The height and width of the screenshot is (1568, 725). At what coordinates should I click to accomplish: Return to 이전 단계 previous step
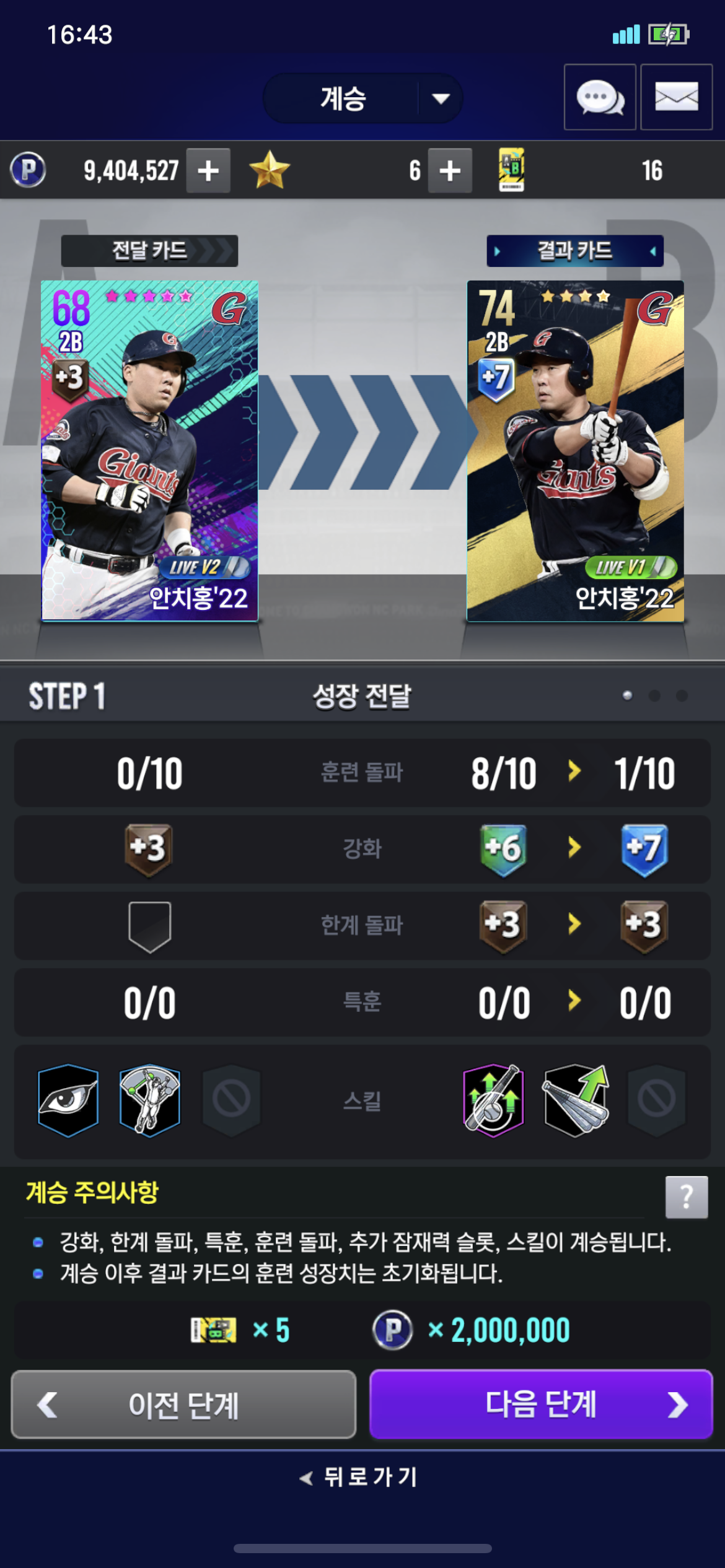[x=183, y=1404]
